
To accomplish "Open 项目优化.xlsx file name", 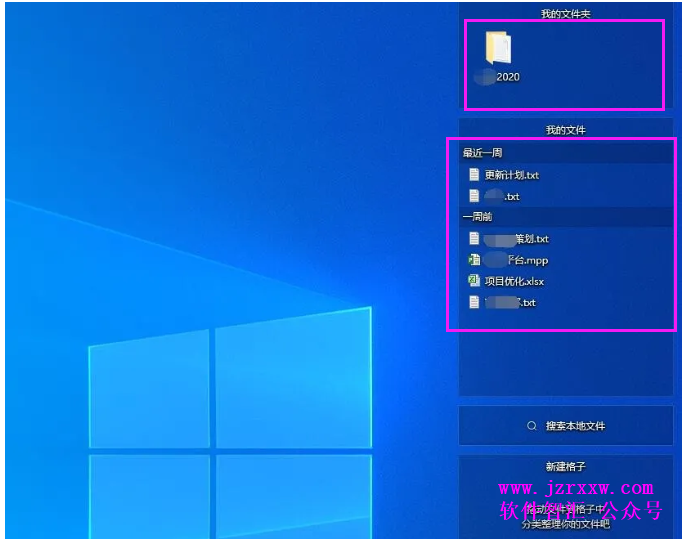I will (x=514, y=281).
